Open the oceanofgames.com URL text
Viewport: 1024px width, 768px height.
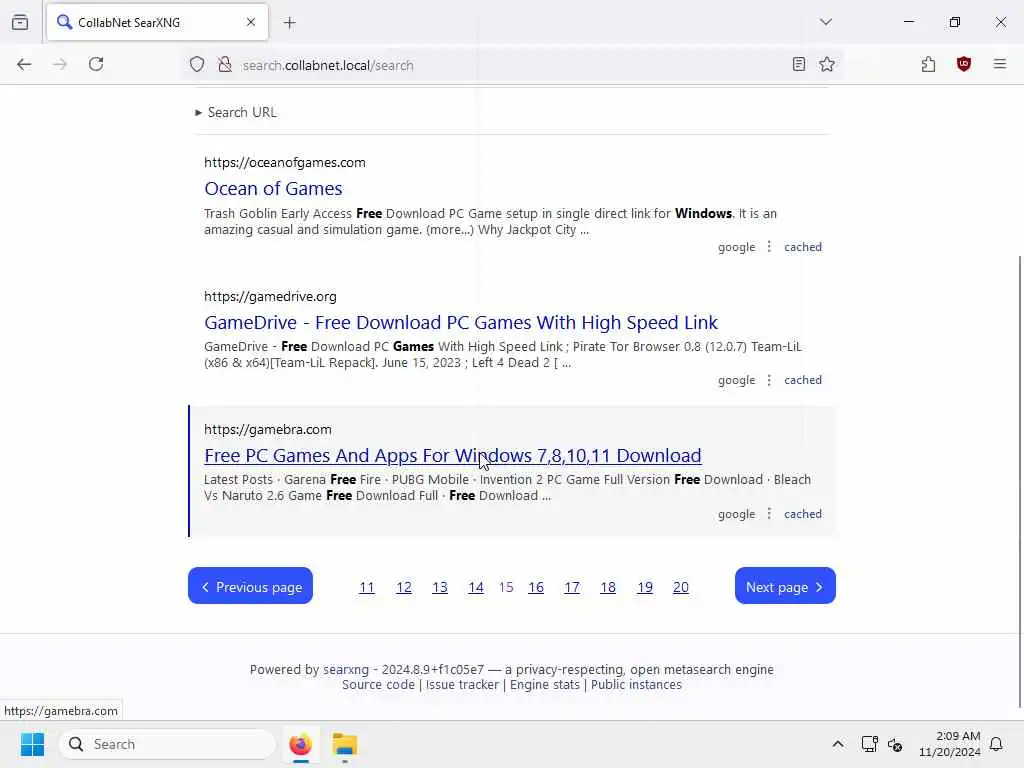click(x=285, y=163)
